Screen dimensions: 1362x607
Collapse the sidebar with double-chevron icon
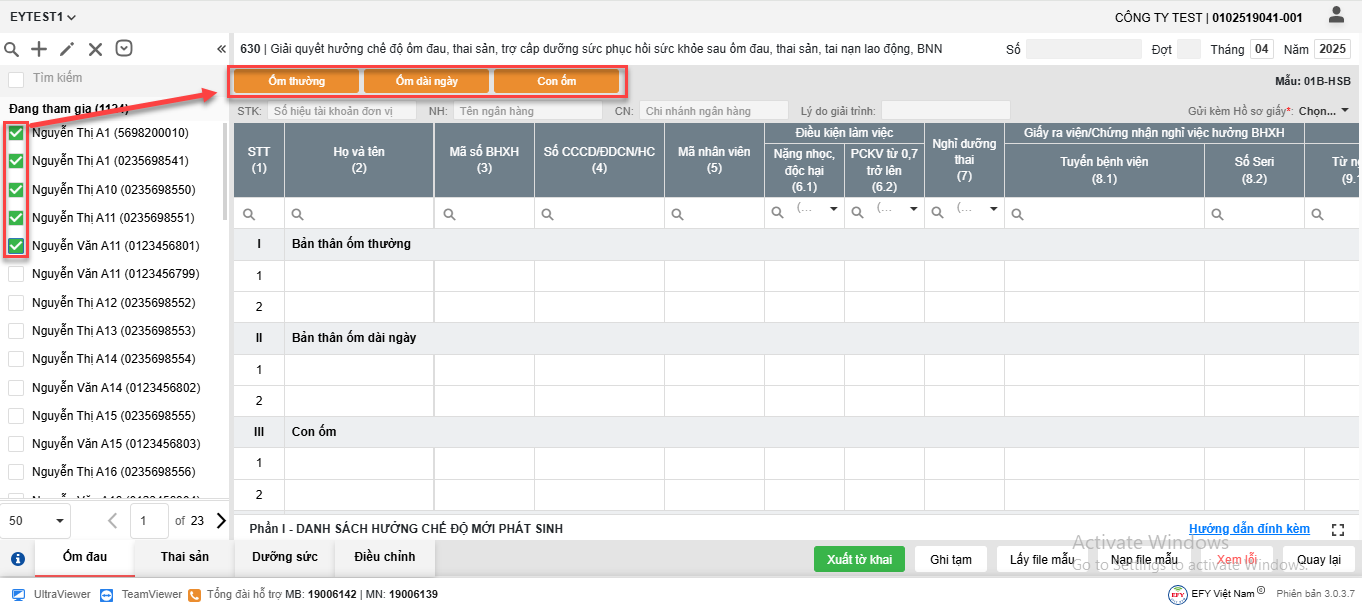(x=221, y=49)
